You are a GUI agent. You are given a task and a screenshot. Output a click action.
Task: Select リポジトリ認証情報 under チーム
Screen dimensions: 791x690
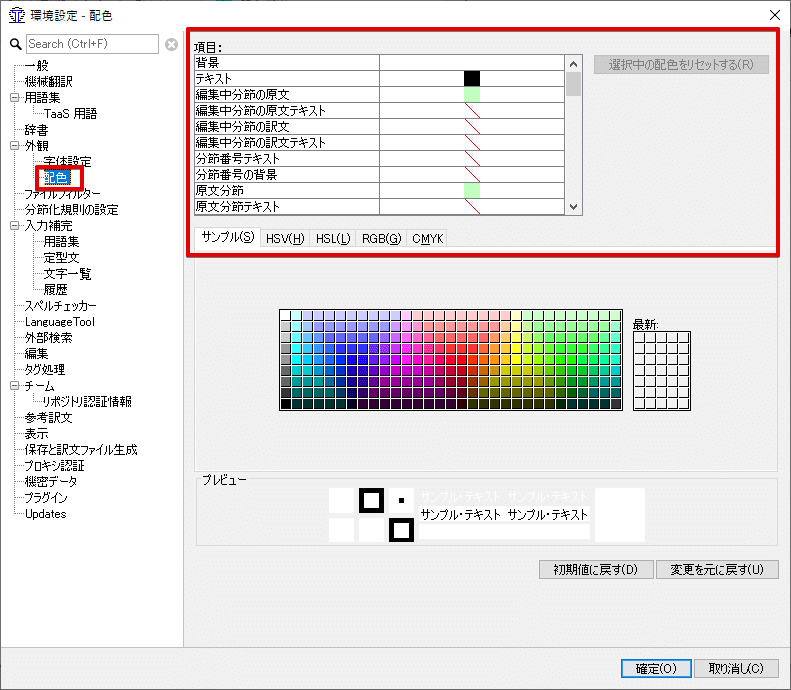coord(87,401)
